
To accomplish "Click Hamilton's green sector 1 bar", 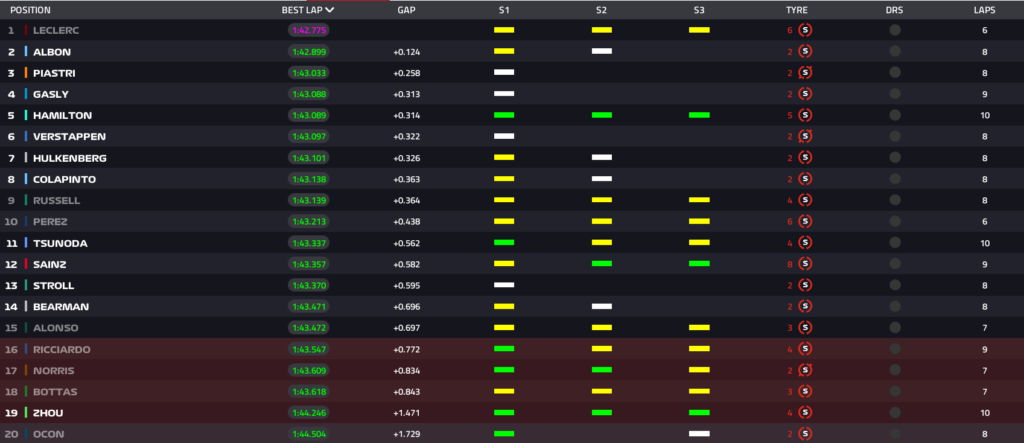I will (x=503, y=115).
